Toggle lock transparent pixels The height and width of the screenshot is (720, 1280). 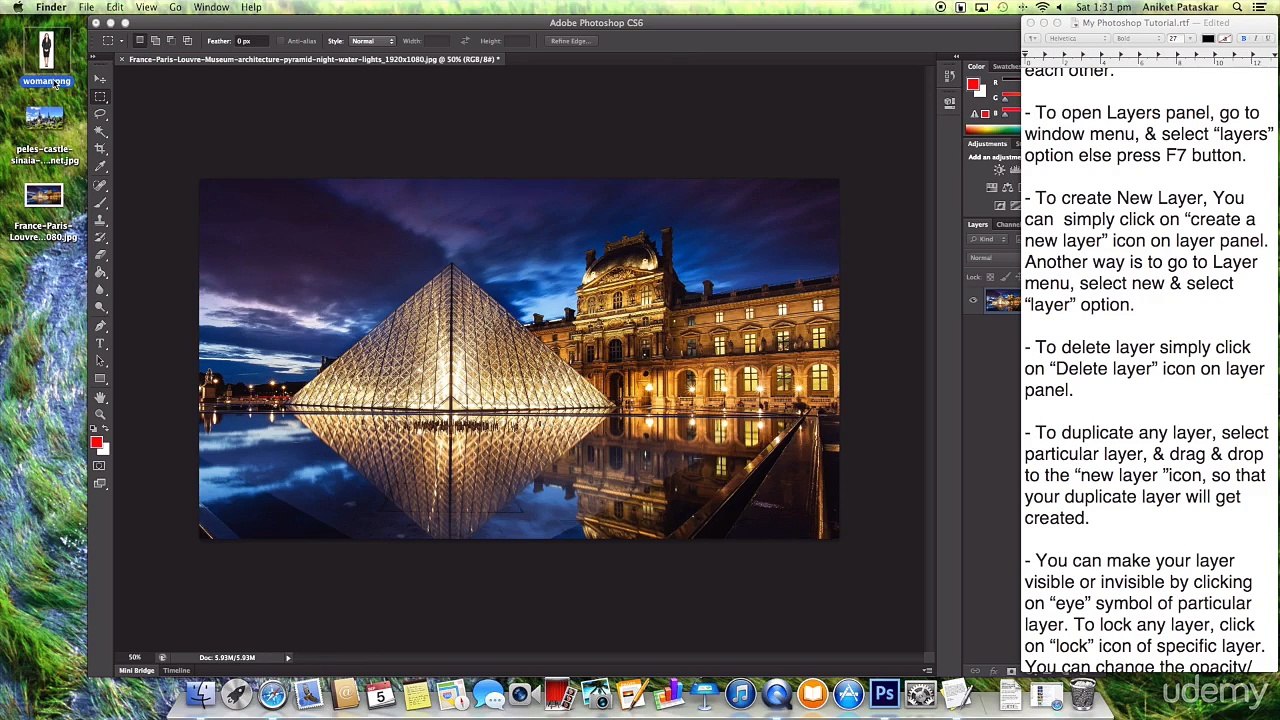pos(990,277)
